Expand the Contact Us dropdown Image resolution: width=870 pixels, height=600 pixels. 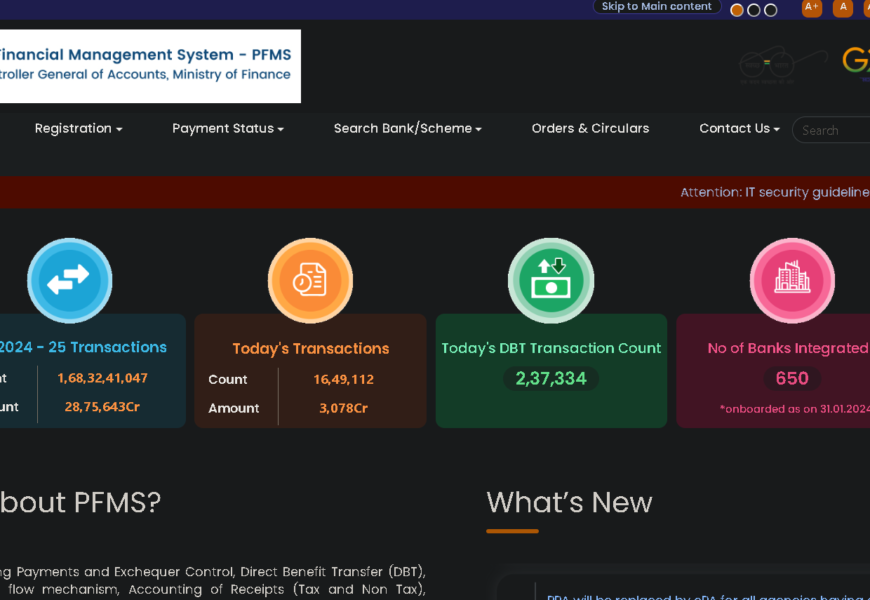pos(739,128)
